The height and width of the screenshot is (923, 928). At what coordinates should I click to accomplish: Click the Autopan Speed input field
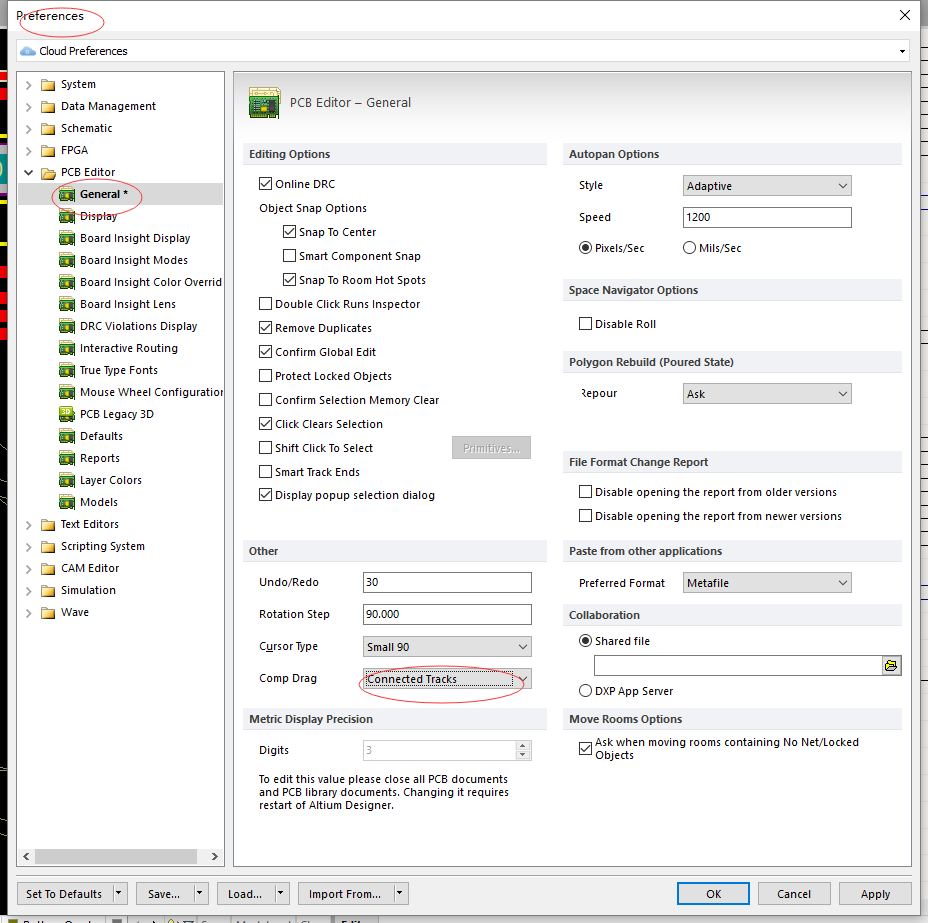point(767,217)
